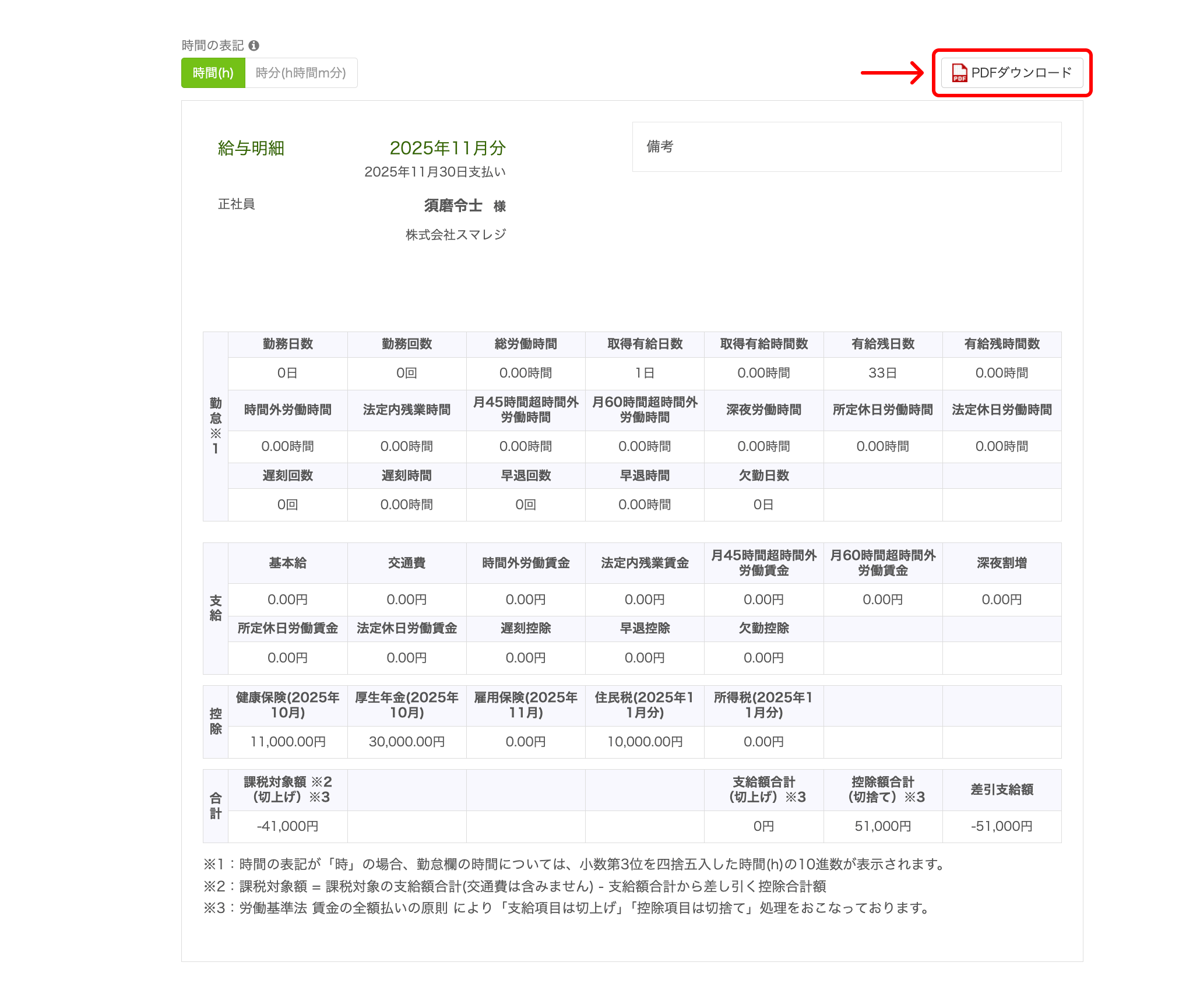Click the 差引支給額 value -51,000円
Image resolution: width=1193 pixels, height=1008 pixels.
pos(1001,826)
